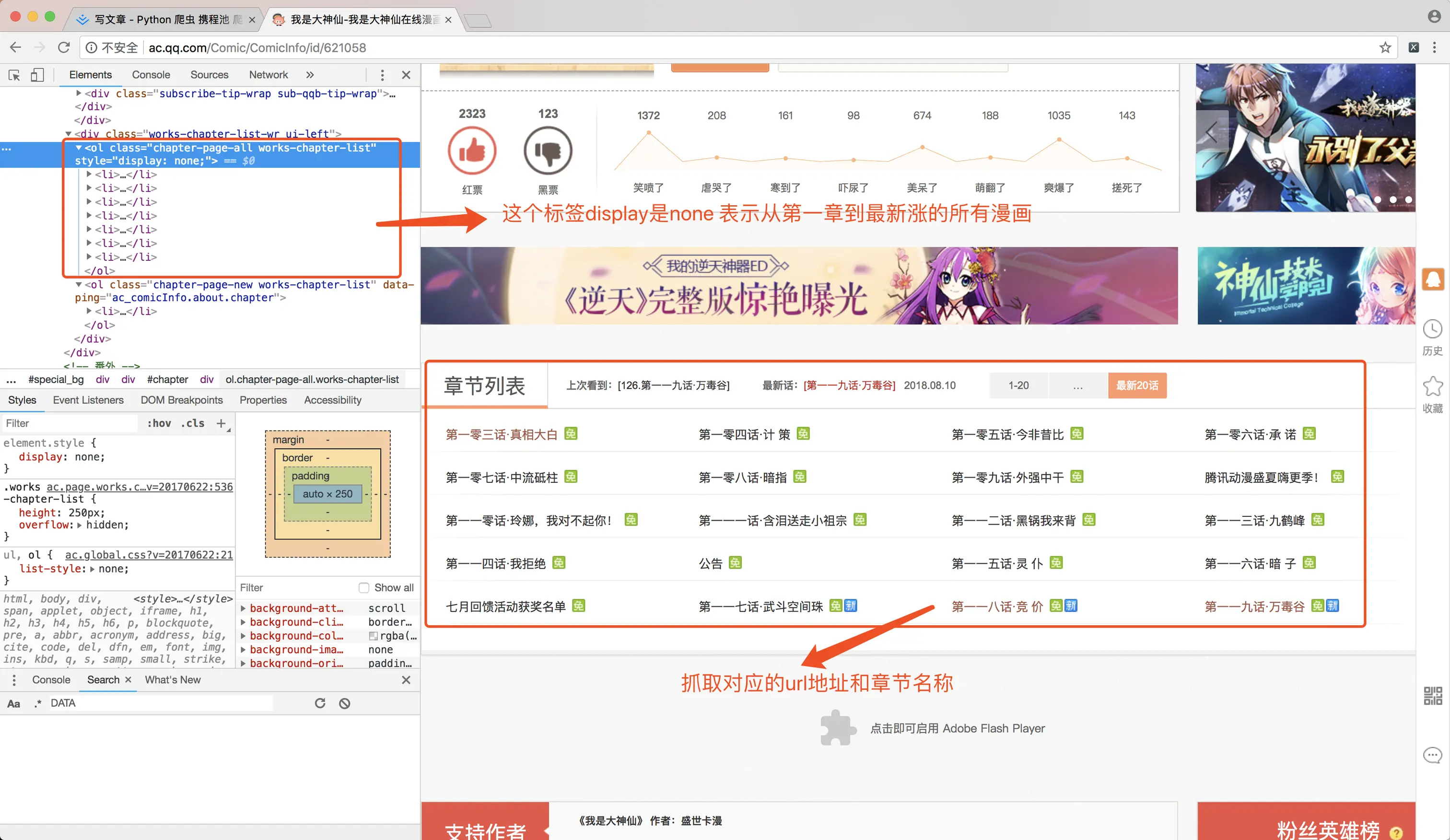Show more DevTools tabs with the chevron
Image resolution: width=1450 pixels, height=840 pixels.
310,75
